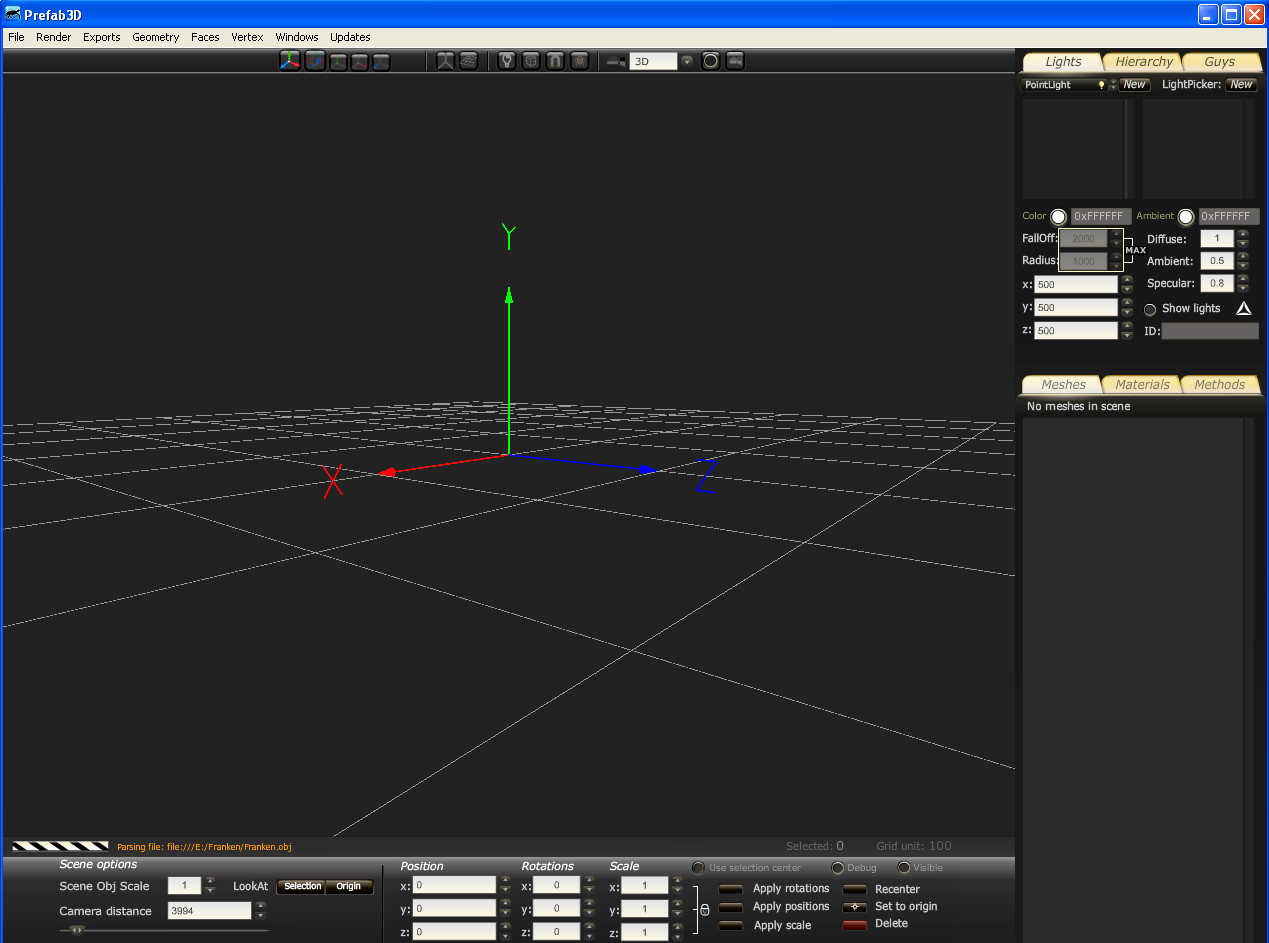The height and width of the screenshot is (943, 1269).
Task: Click the light bulb toolbar icon
Action: pyautogui.click(x=507, y=62)
